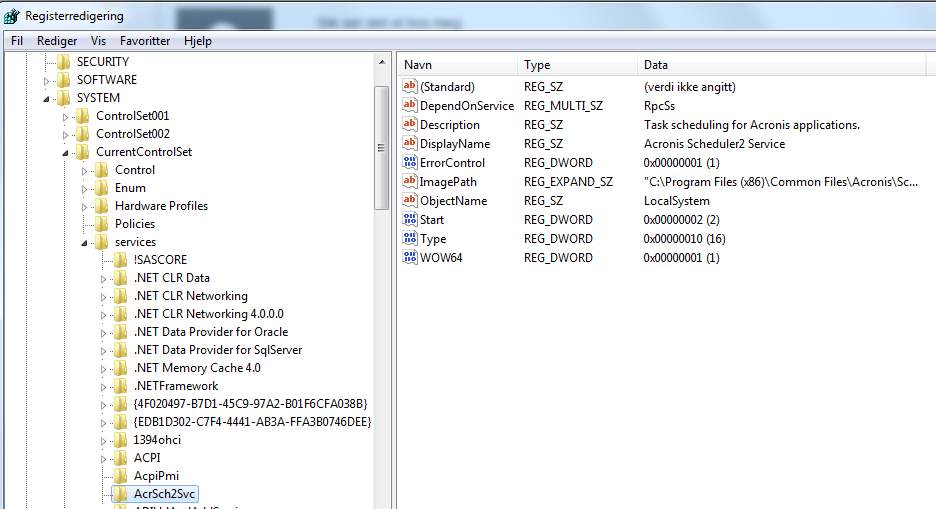Select the .NET Data Provider for Oracle key

click(x=211, y=332)
